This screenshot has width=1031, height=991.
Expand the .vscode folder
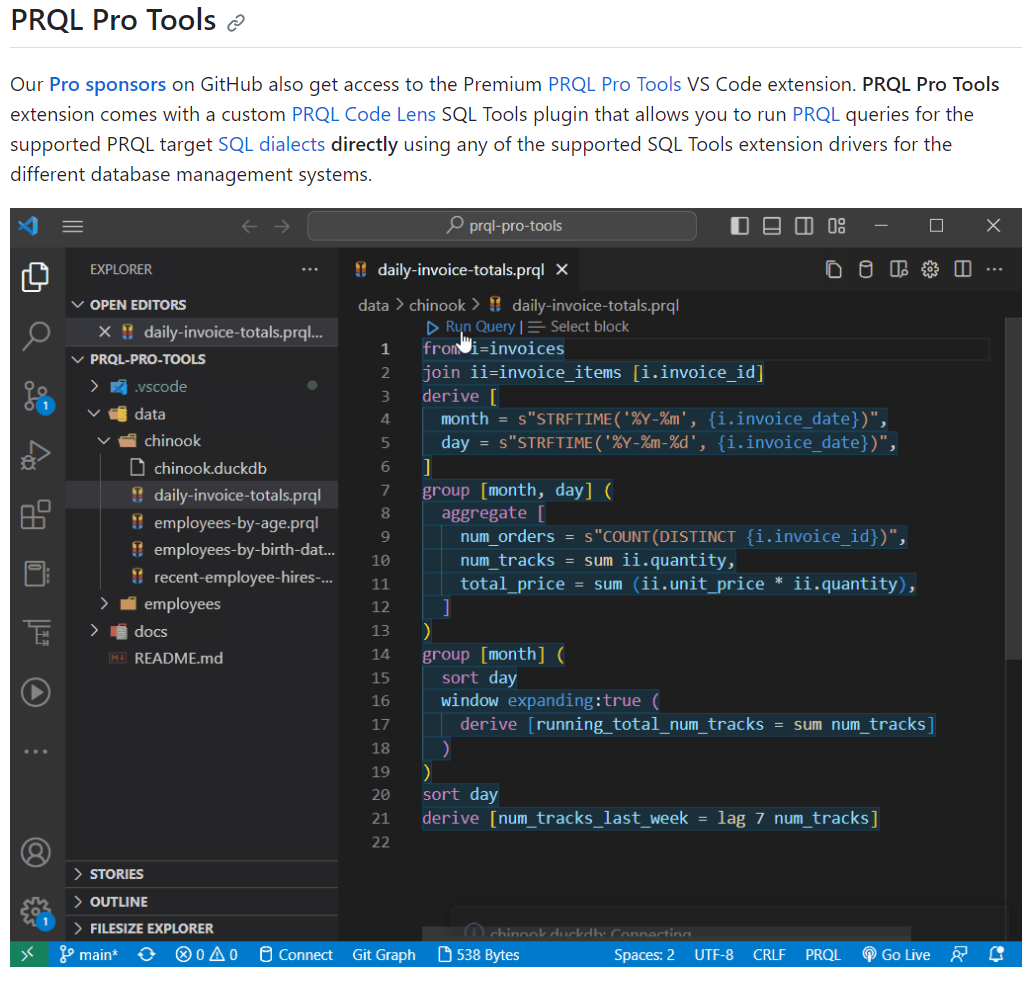click(94, 386)
